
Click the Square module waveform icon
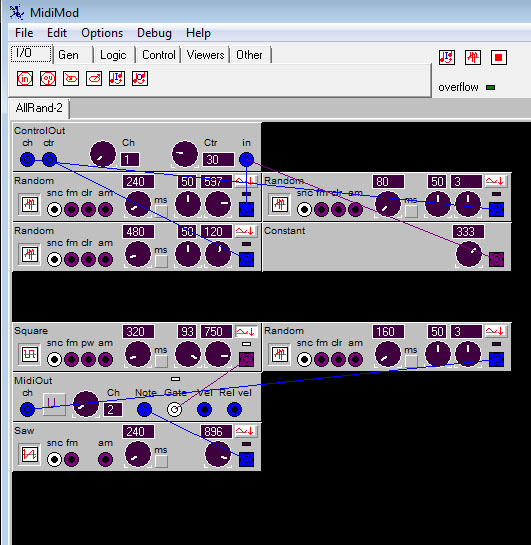tap(30, 355)
